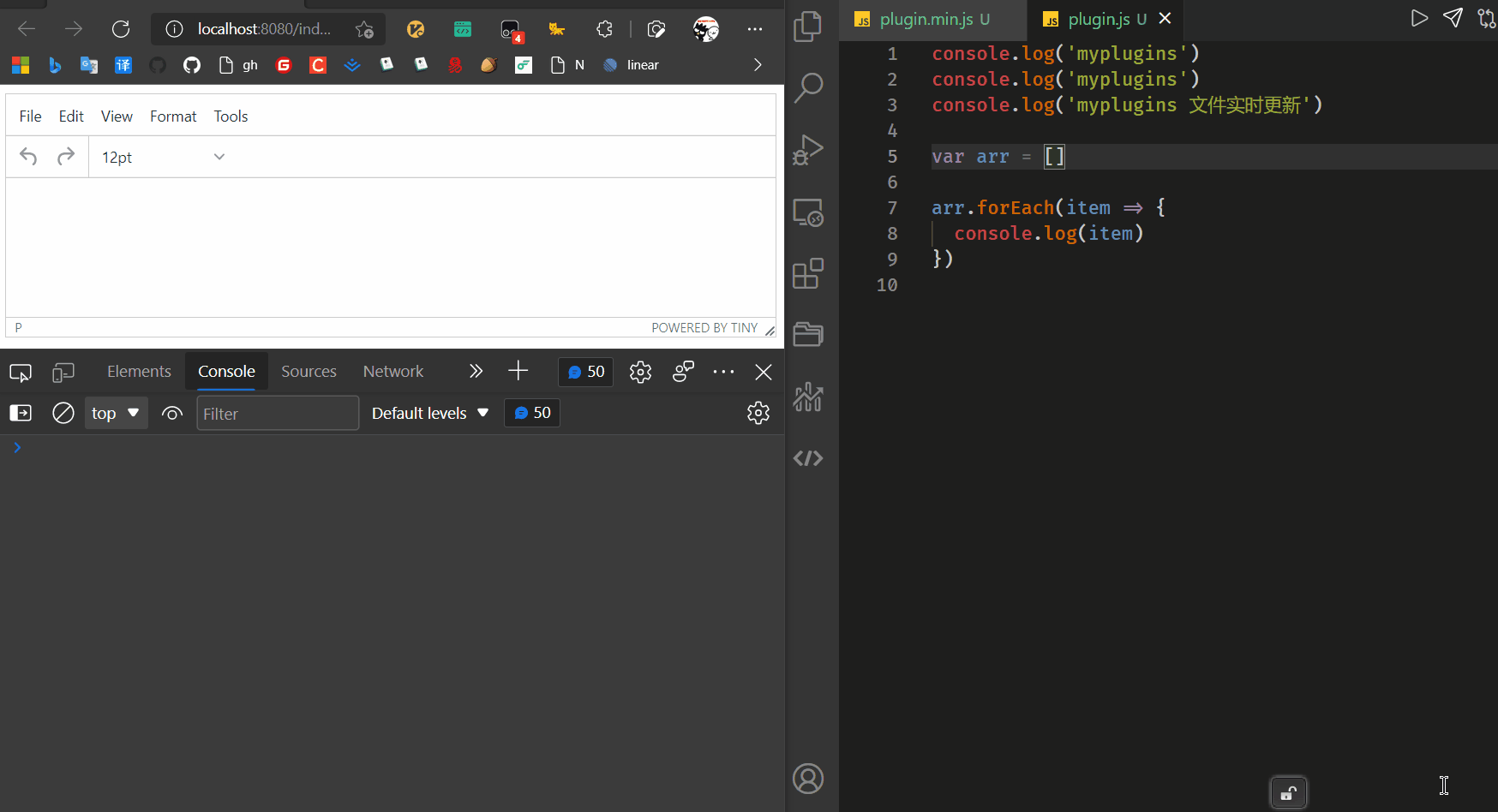Open the Tools menu in TinyMCE editor
Viewport: 1498px width, 812px height.
[x=231, y=116]
